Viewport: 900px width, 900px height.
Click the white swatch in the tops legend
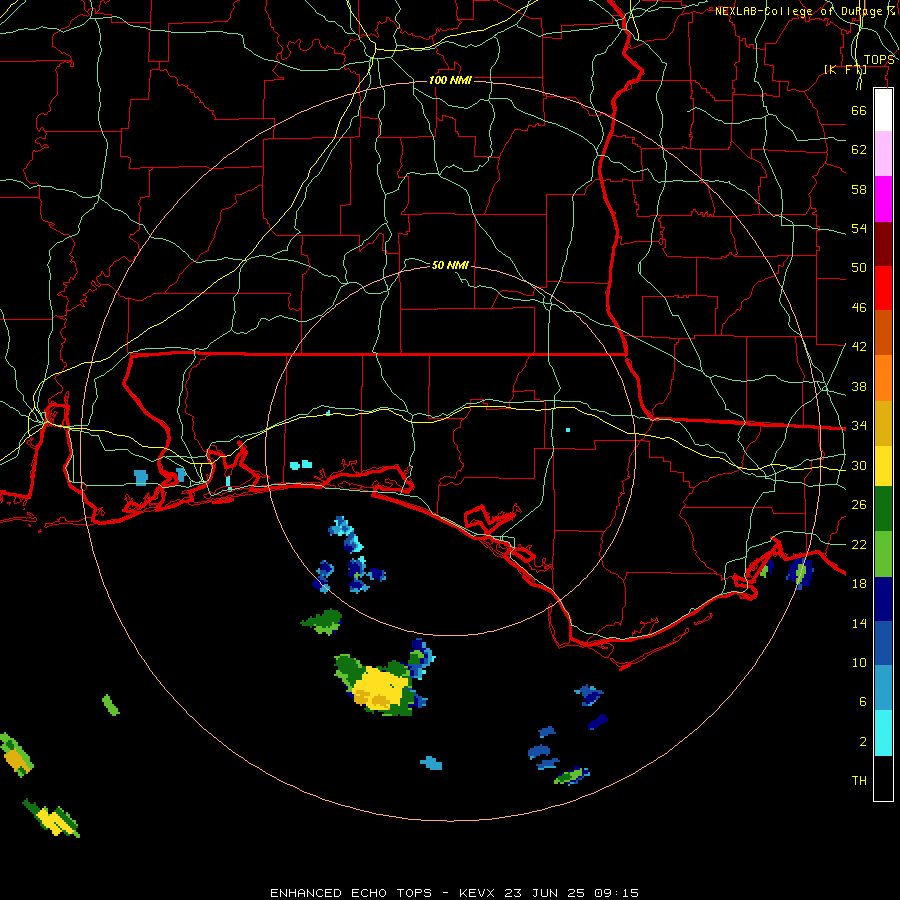pyautogui.click(x=883, y=110)
